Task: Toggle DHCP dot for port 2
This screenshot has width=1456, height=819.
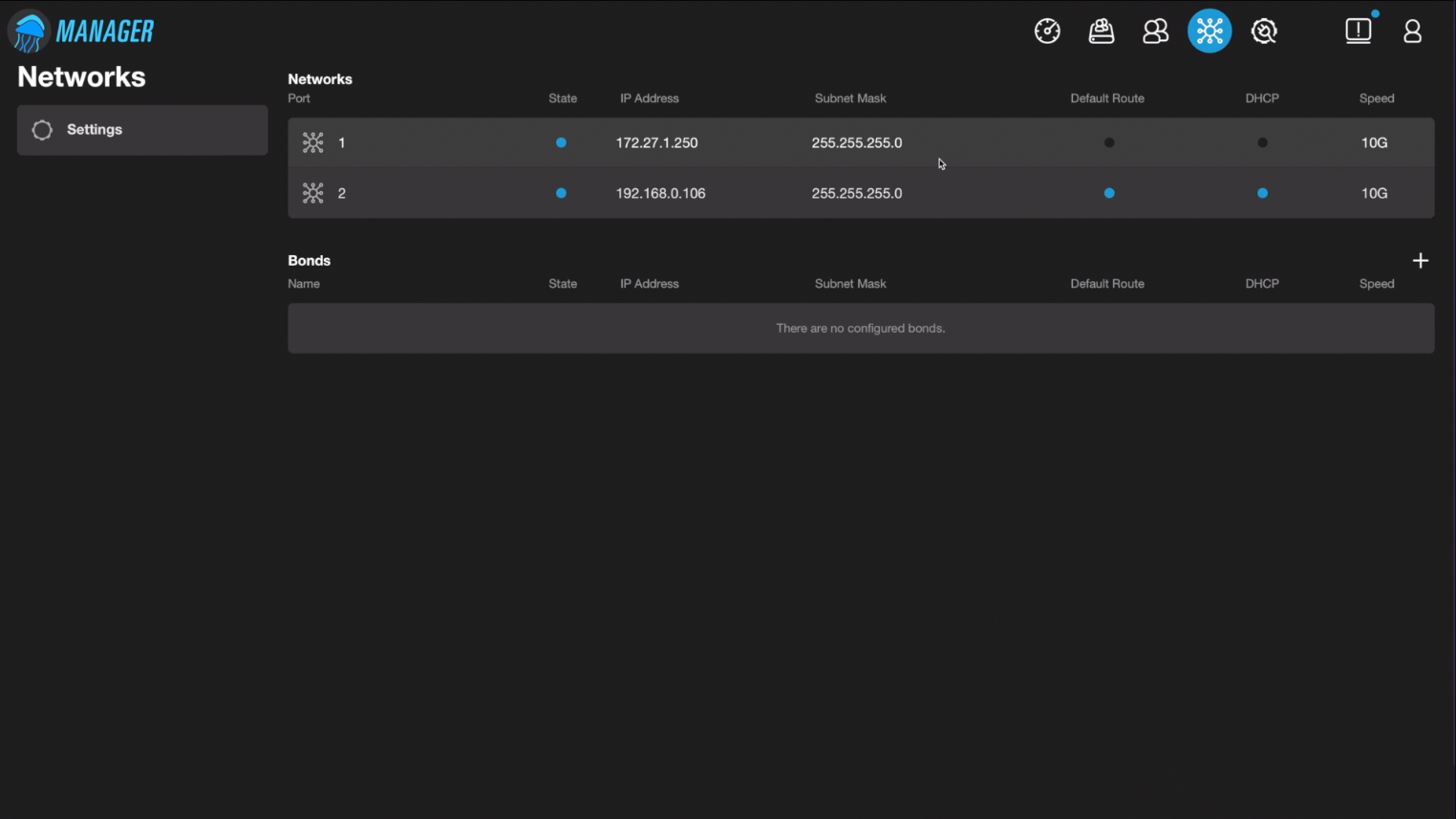Action: 1262,193
